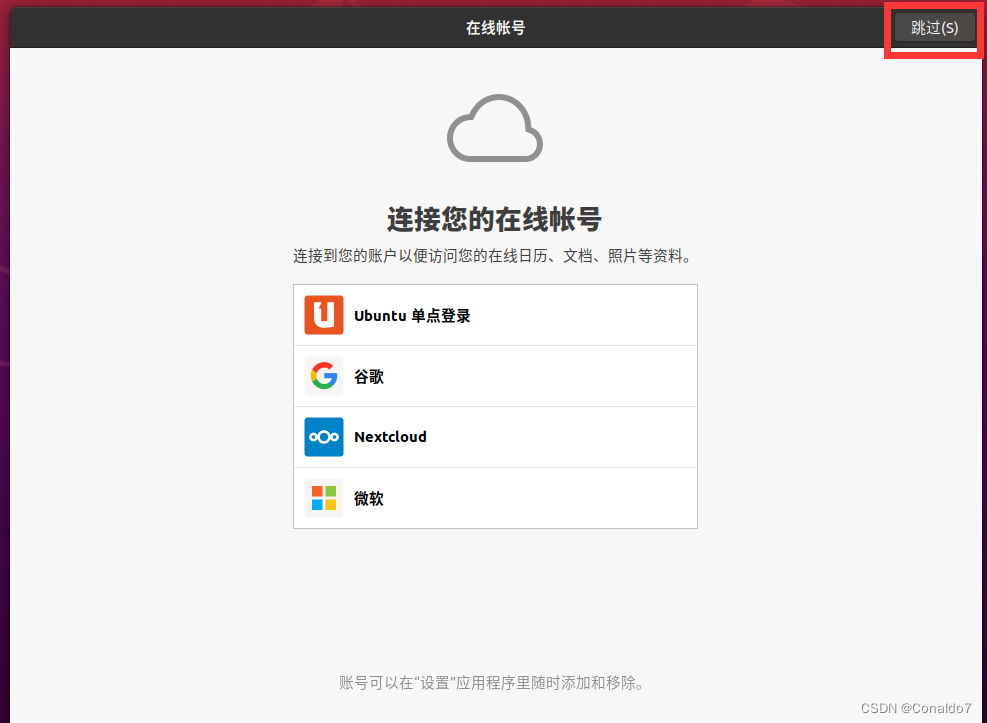Choose the Google 谷歌 logo icon
The width and height of the screenshot is (987, 723).
pyautogui.click(x=324, y=376)
